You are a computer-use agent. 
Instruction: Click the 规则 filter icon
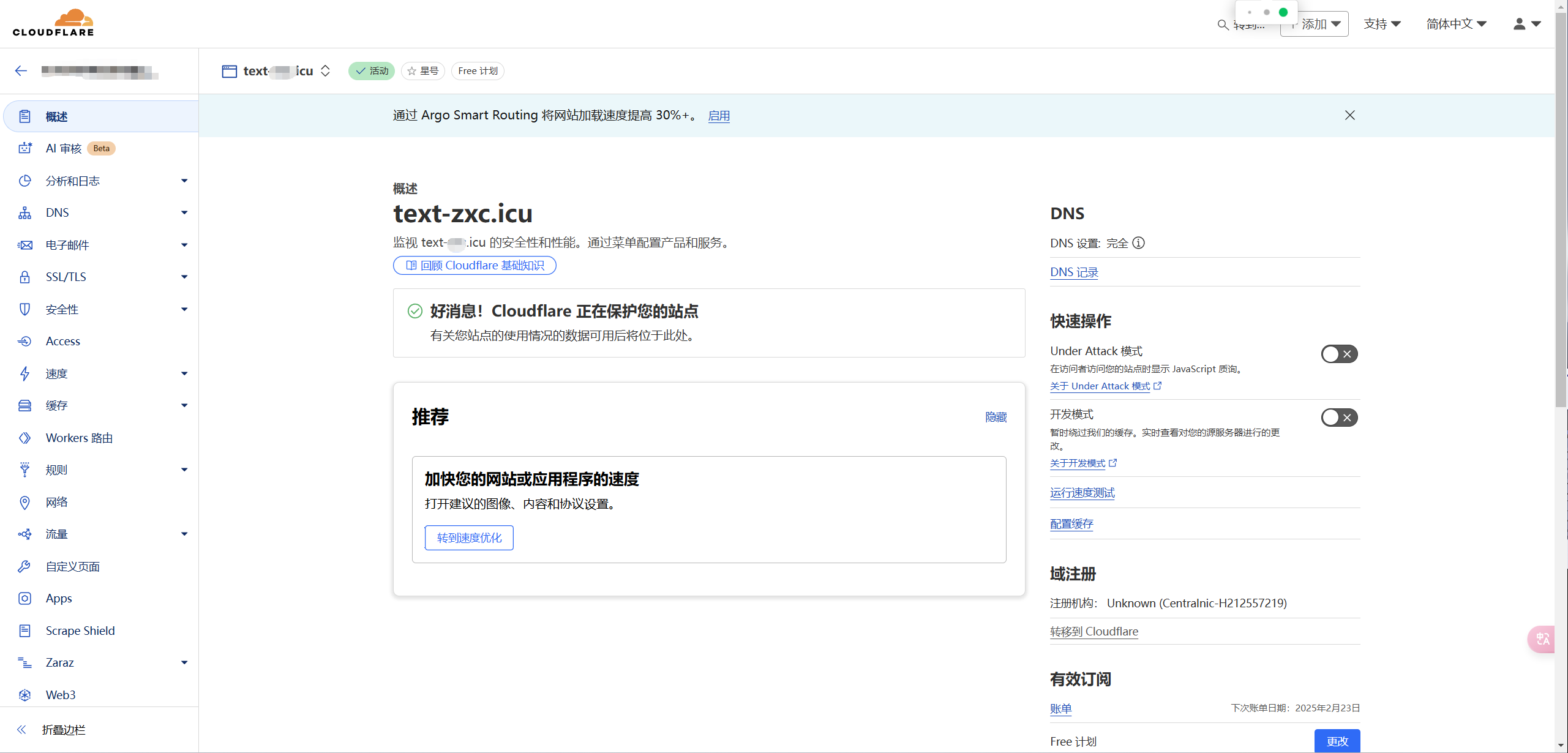point(24,470)
